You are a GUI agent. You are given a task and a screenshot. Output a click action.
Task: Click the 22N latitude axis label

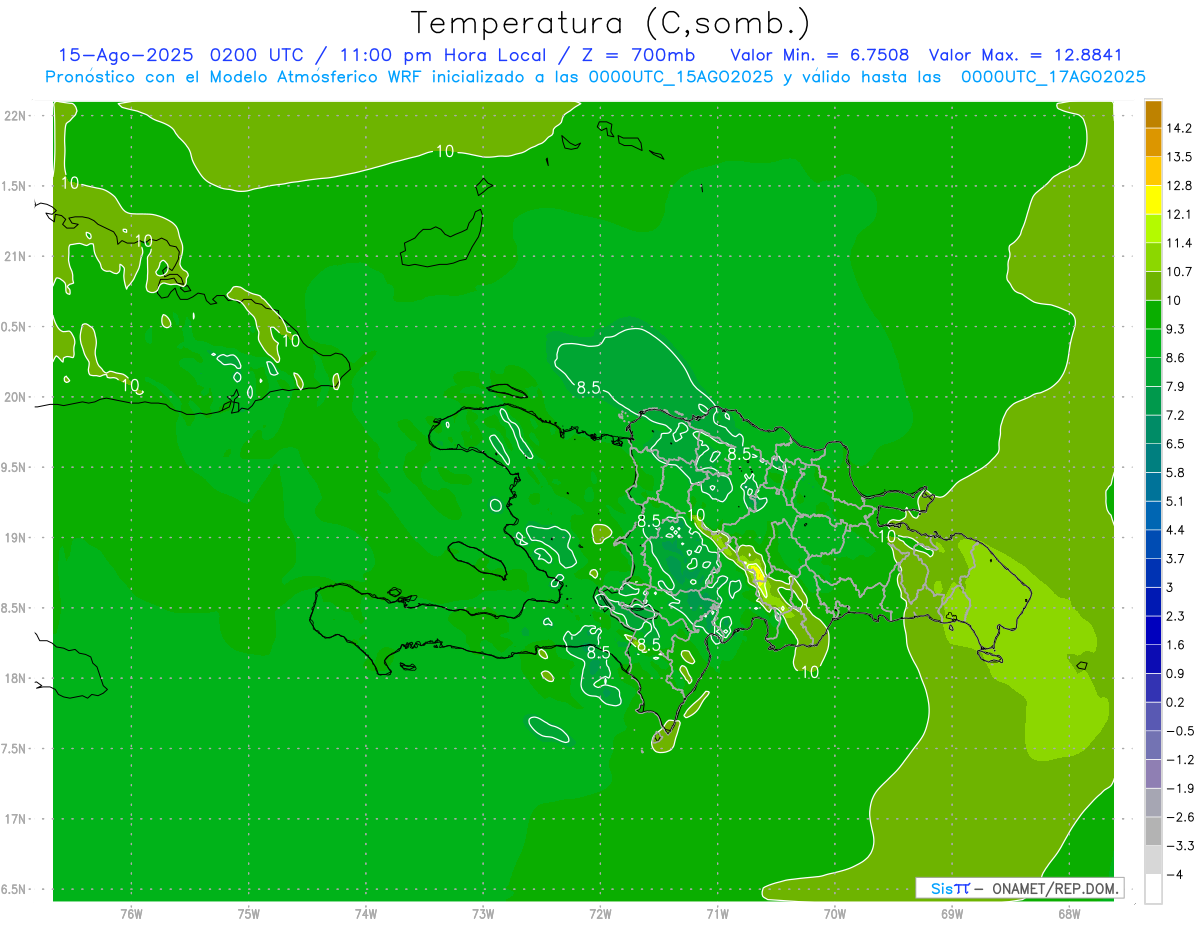[17, 116]
